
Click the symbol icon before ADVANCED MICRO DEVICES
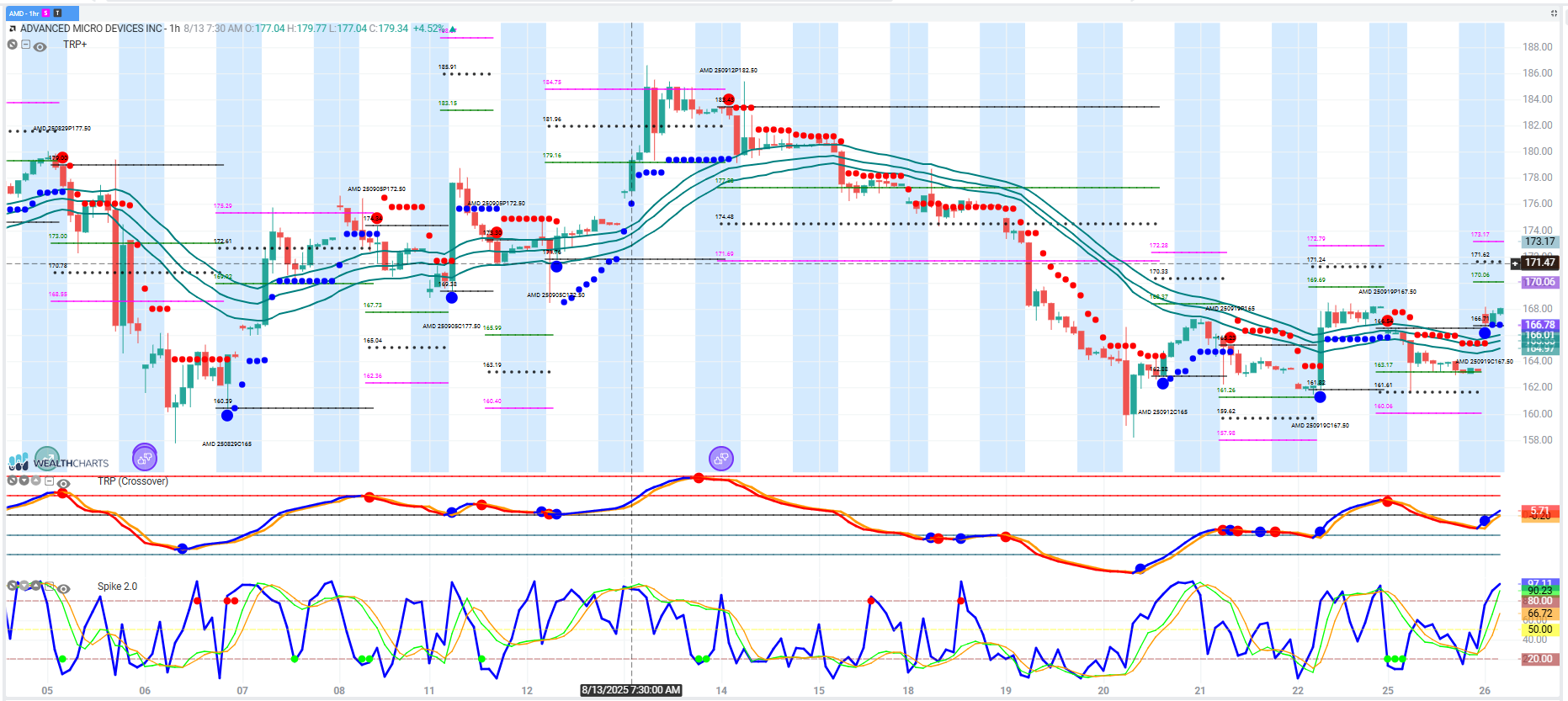[13, 29]
